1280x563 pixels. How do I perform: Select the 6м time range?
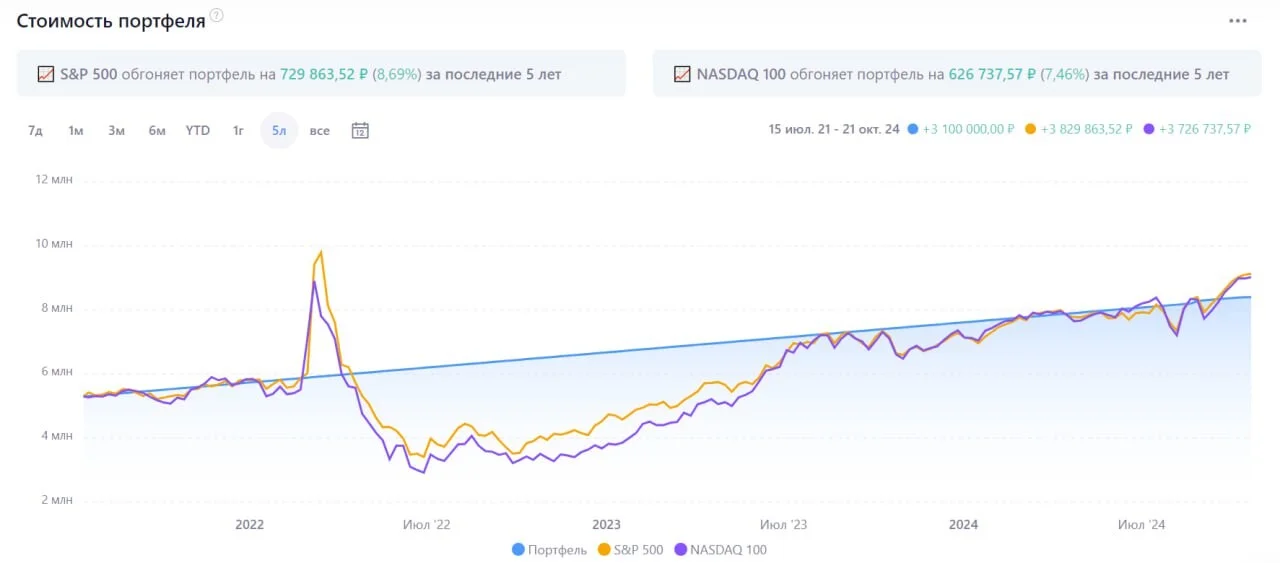(157, 130)
